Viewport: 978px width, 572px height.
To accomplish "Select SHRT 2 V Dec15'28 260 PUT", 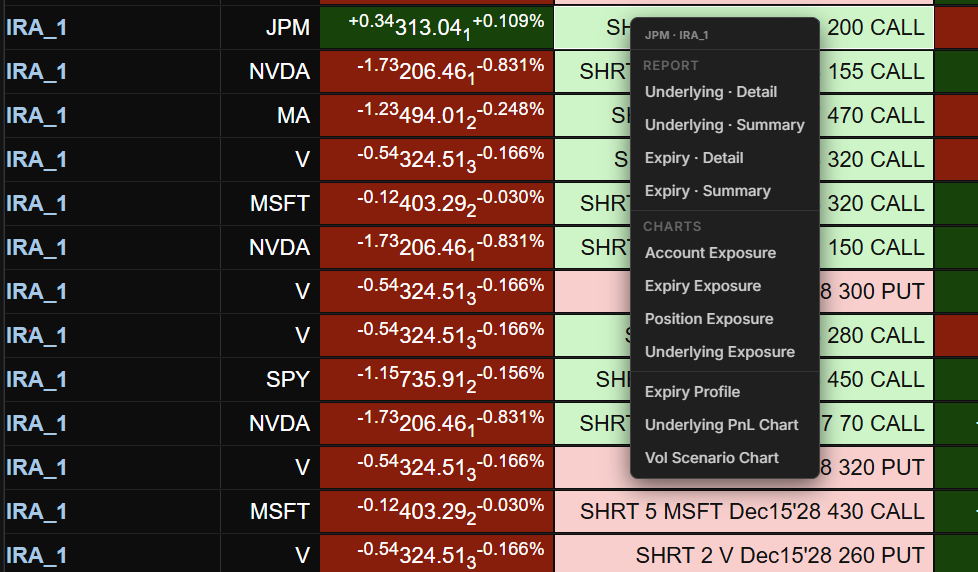I will pos(743,555).
